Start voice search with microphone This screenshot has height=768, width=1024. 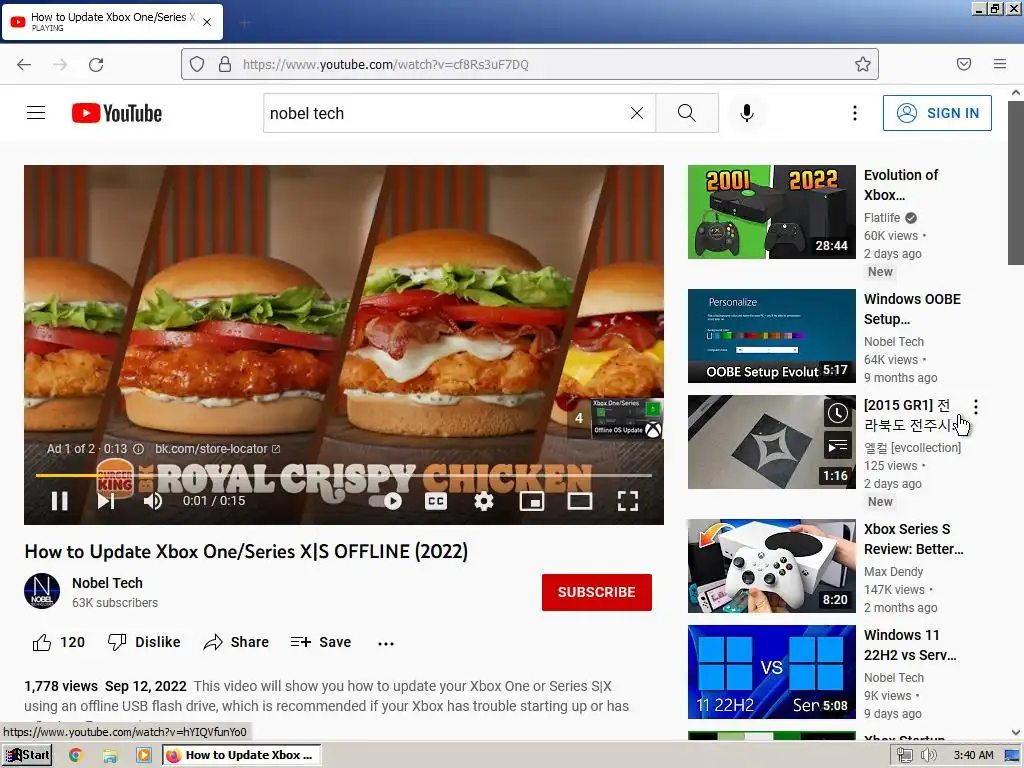tap(746, 113)
